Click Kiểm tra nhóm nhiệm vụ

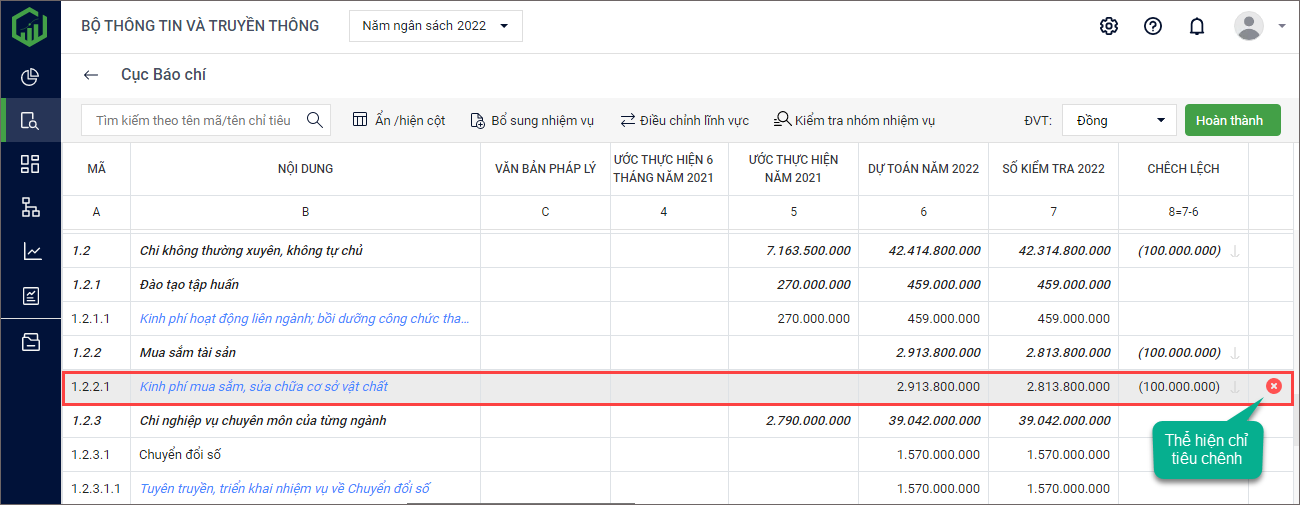[x=854, y=120]
